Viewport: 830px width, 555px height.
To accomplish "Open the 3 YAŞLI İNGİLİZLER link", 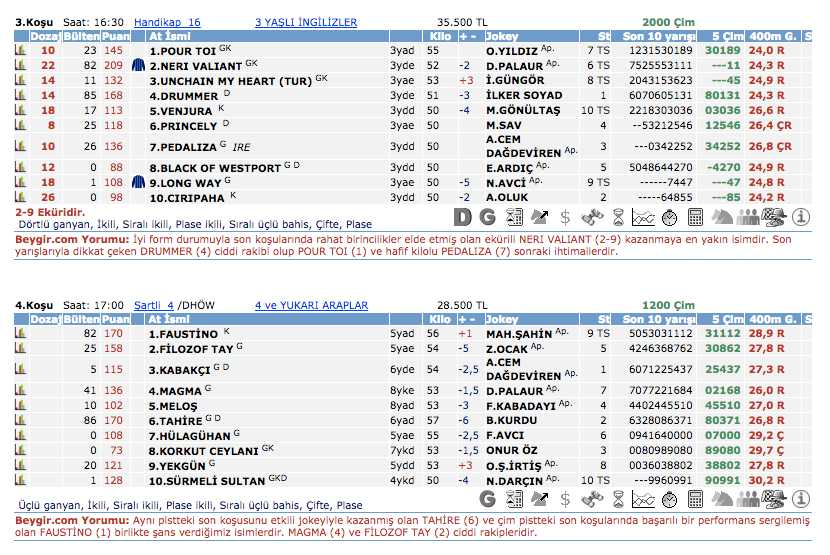I will (305, 21).
